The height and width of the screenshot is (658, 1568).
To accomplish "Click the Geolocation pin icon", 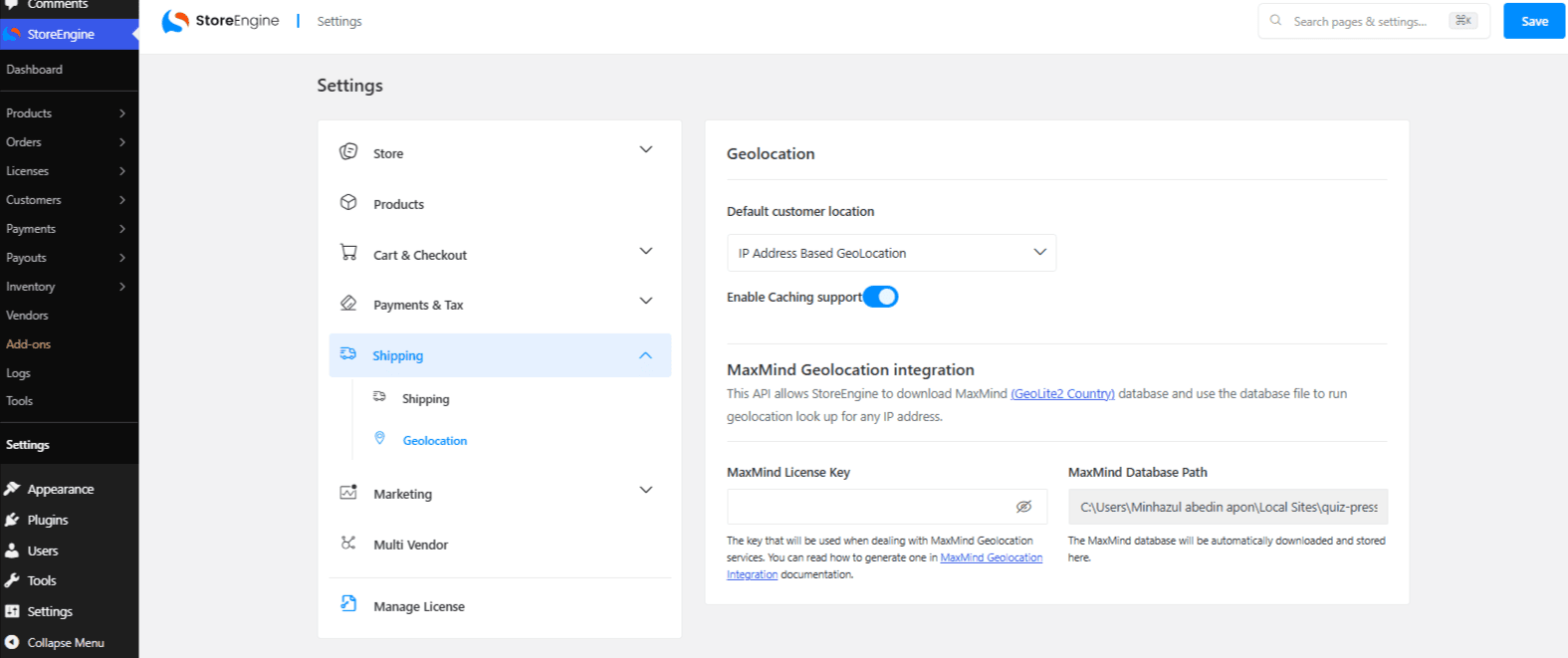I will pos(379,438).
